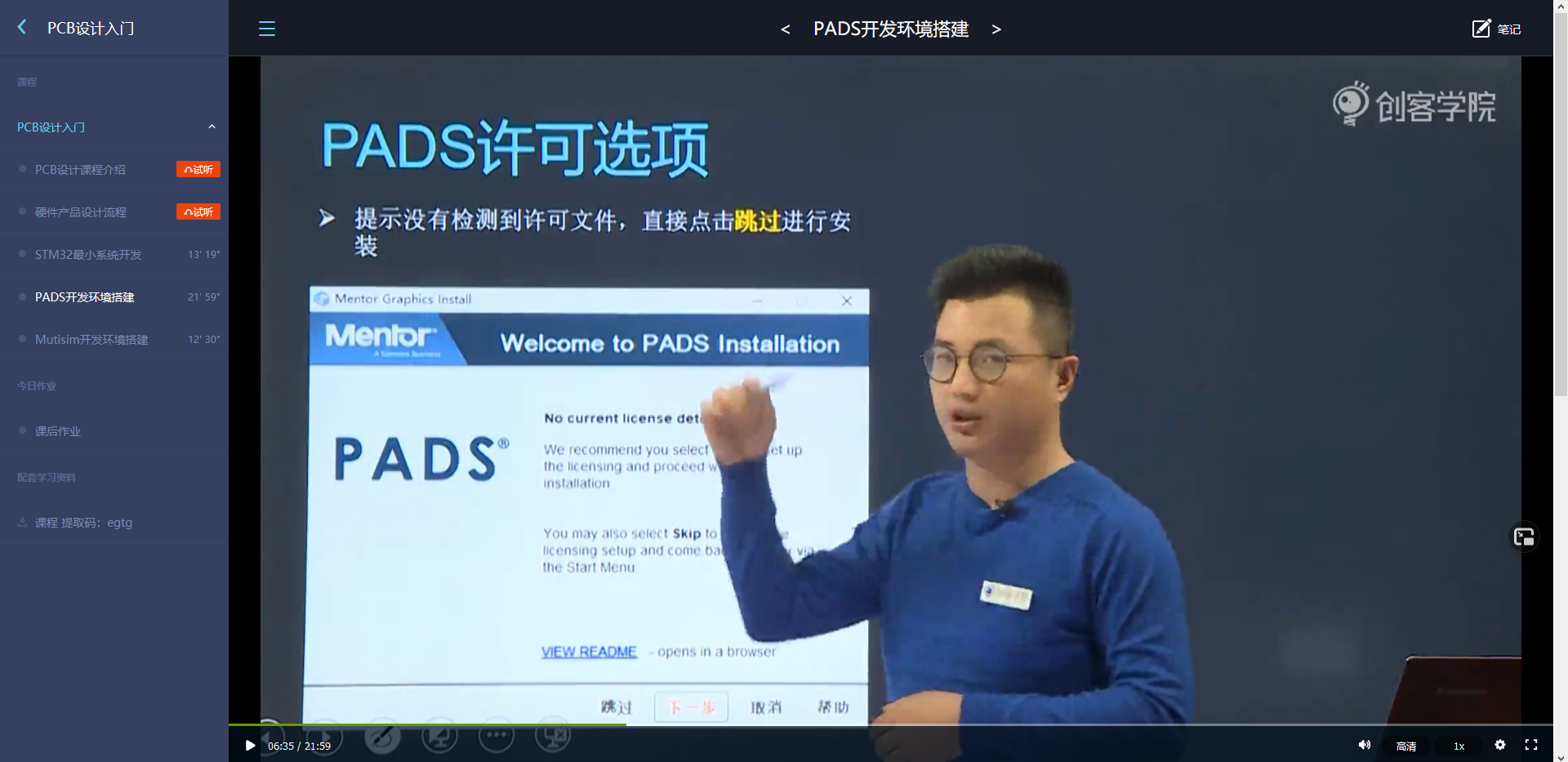Click the 试听 badge on PCB设计课程介绍
Viewport: 1568px width, 762px height.
tap(198, 169)
